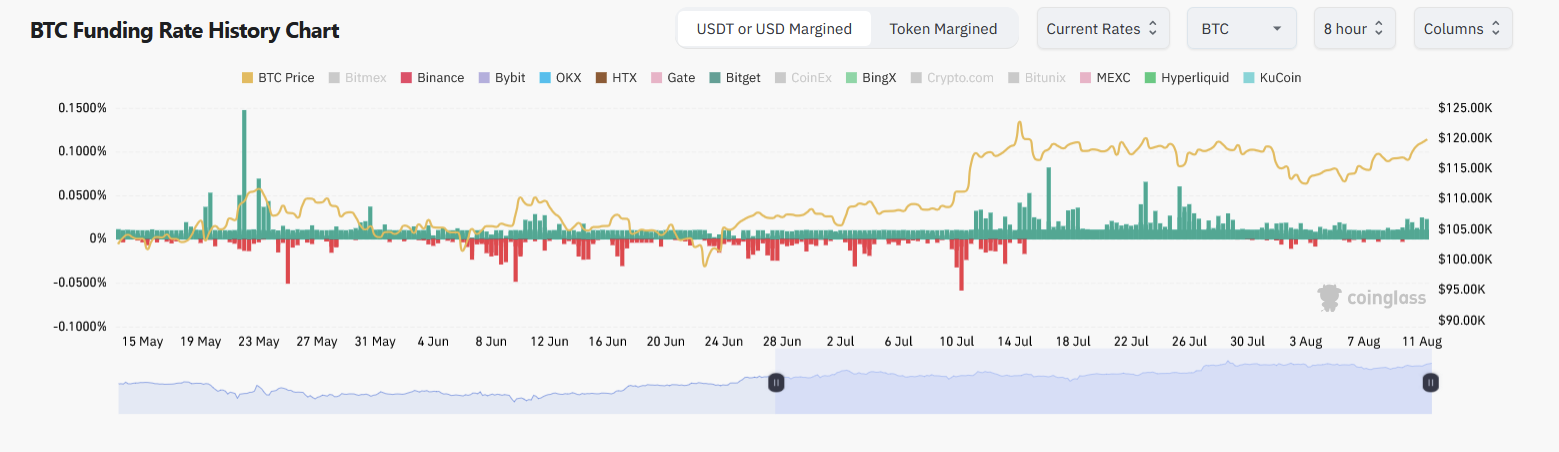Click the Hyperliquid legend icon

(x=1150, y=78)
